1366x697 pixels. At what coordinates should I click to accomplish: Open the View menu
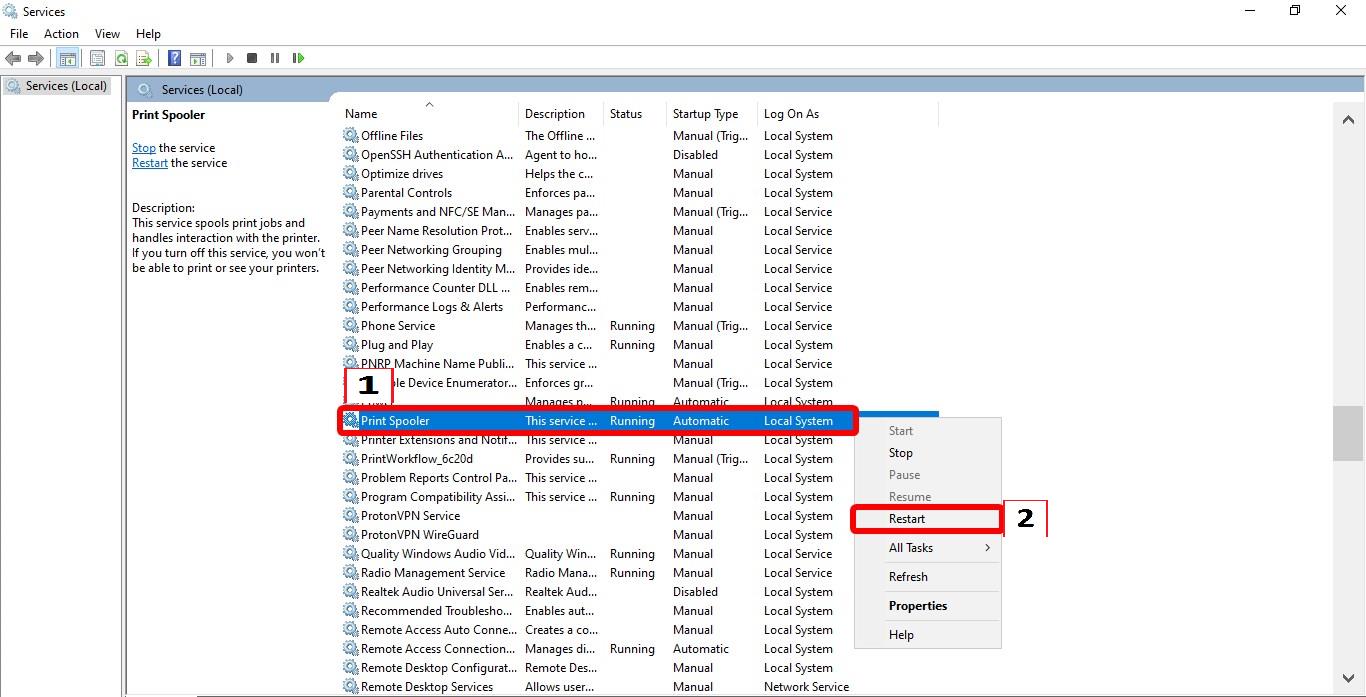107,34
